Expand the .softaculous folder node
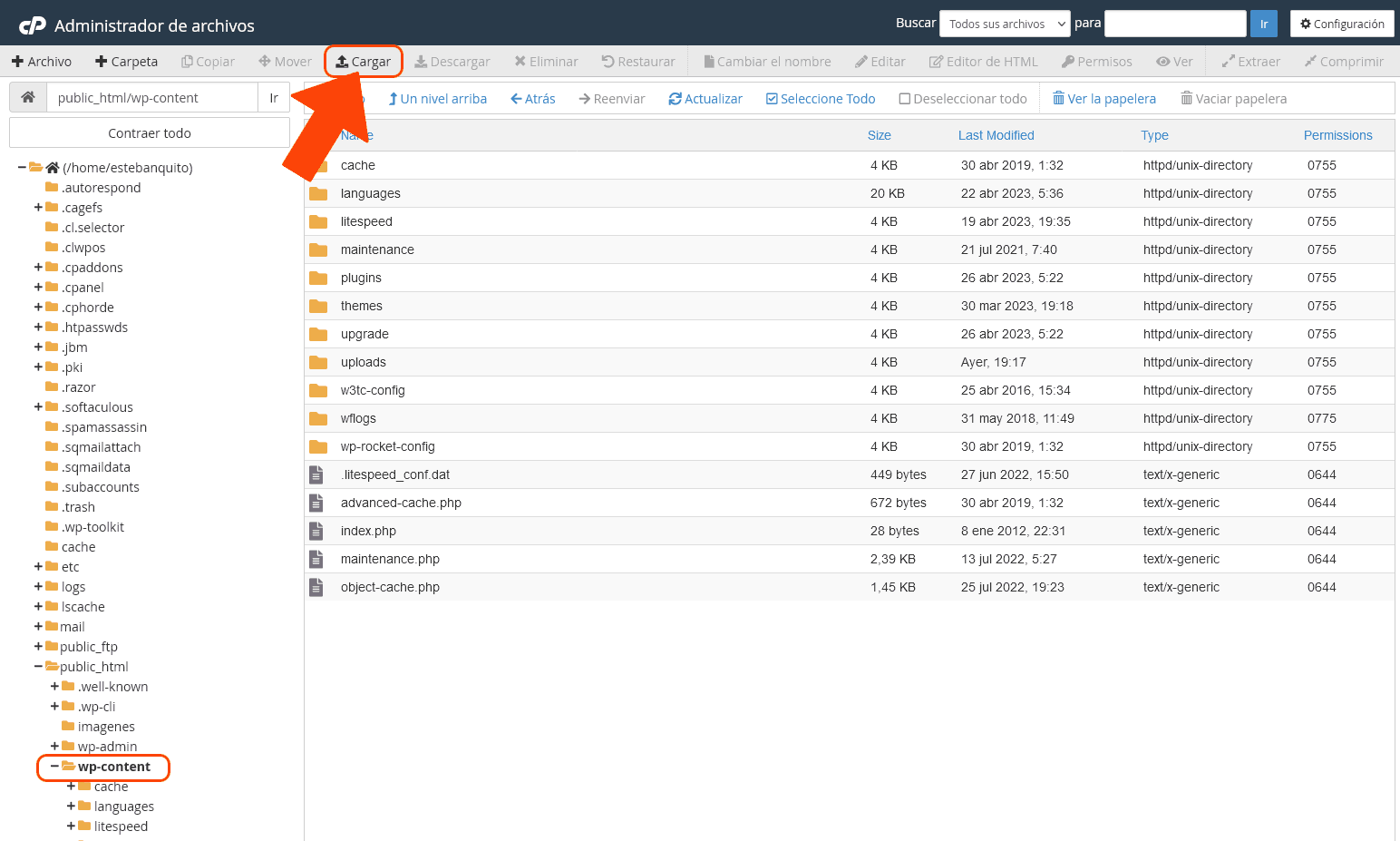The height and width of the screenshot is (841, 1400). click(38, 407)
